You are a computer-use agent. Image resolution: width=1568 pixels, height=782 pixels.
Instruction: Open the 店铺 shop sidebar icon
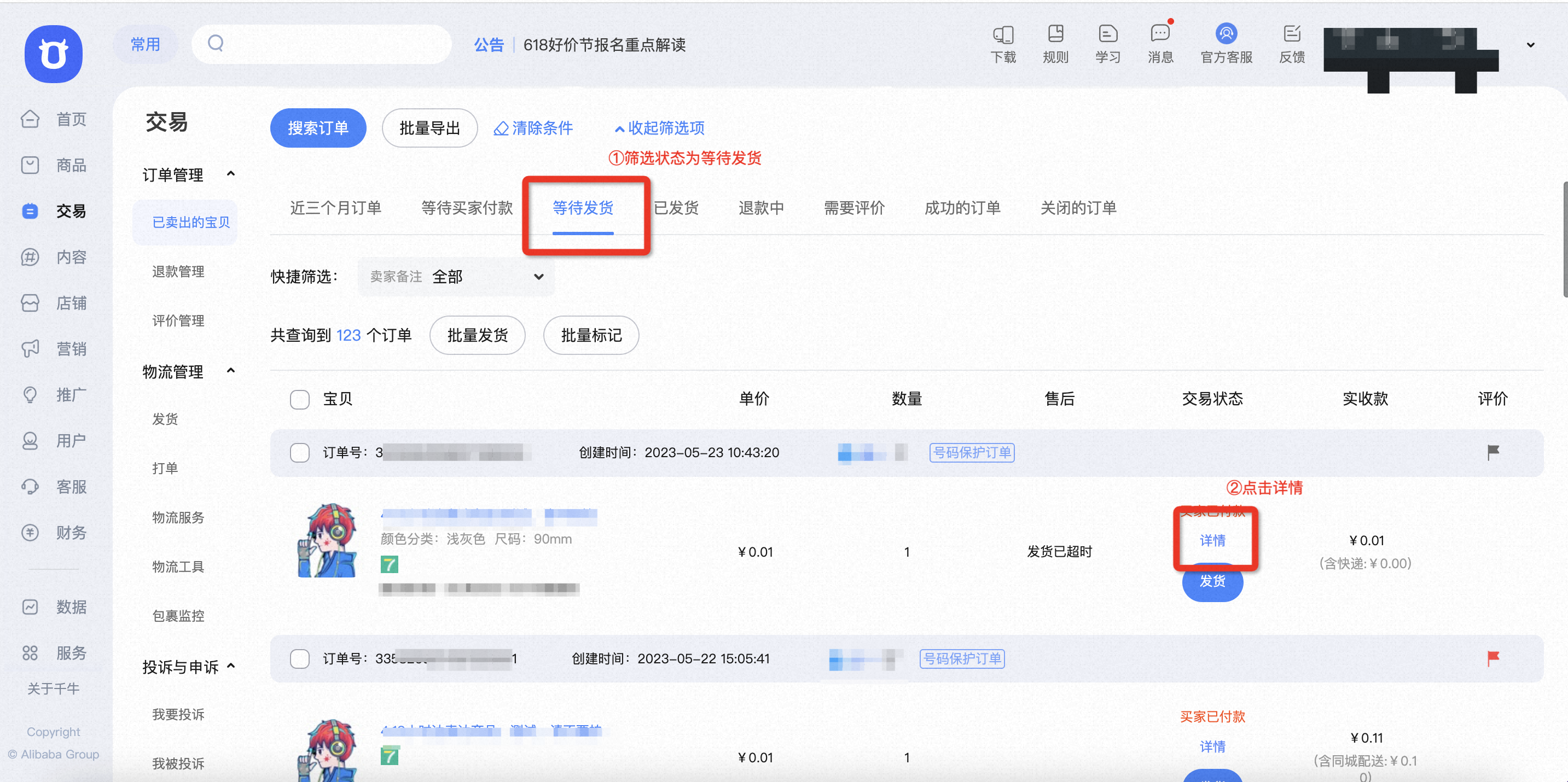[x=30, y=302]
